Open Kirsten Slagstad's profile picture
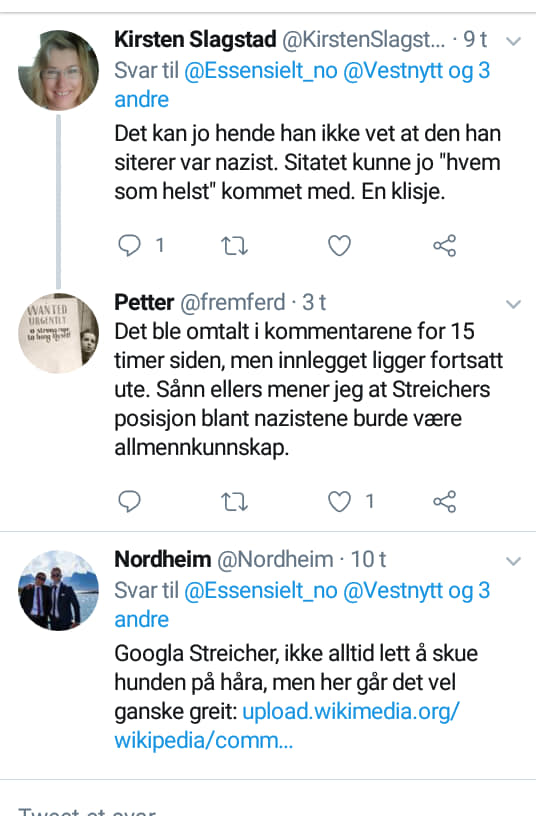This screenshot has height=816, width=536. pyautogui.click(x=58, y=70)
